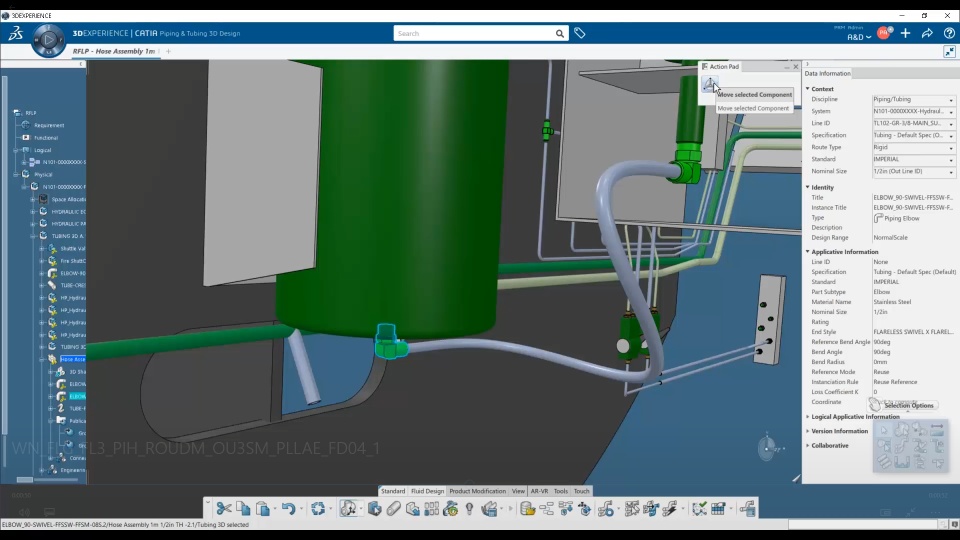Close the Action Pad panel
Image resolution: width=960 pixels, height=540 pixels.
pos(796,67)
